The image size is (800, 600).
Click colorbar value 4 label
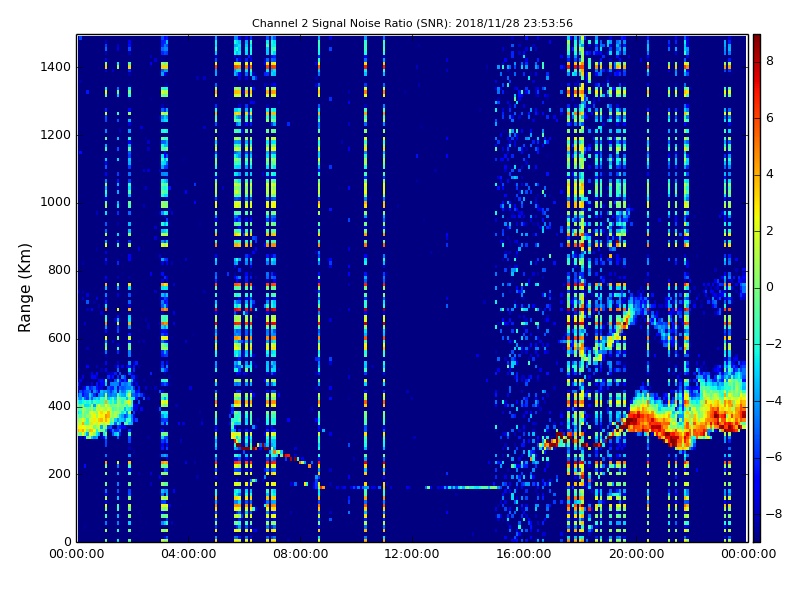[x=770, y=174]
